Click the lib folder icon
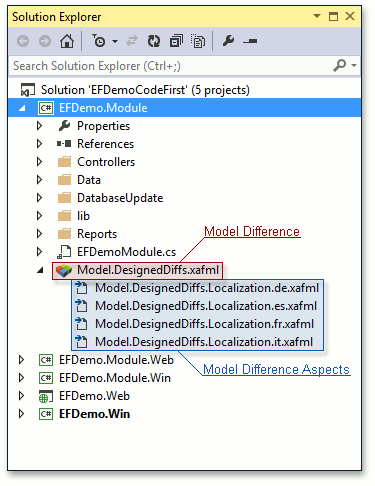375x486 pixels. coord(64,216)
